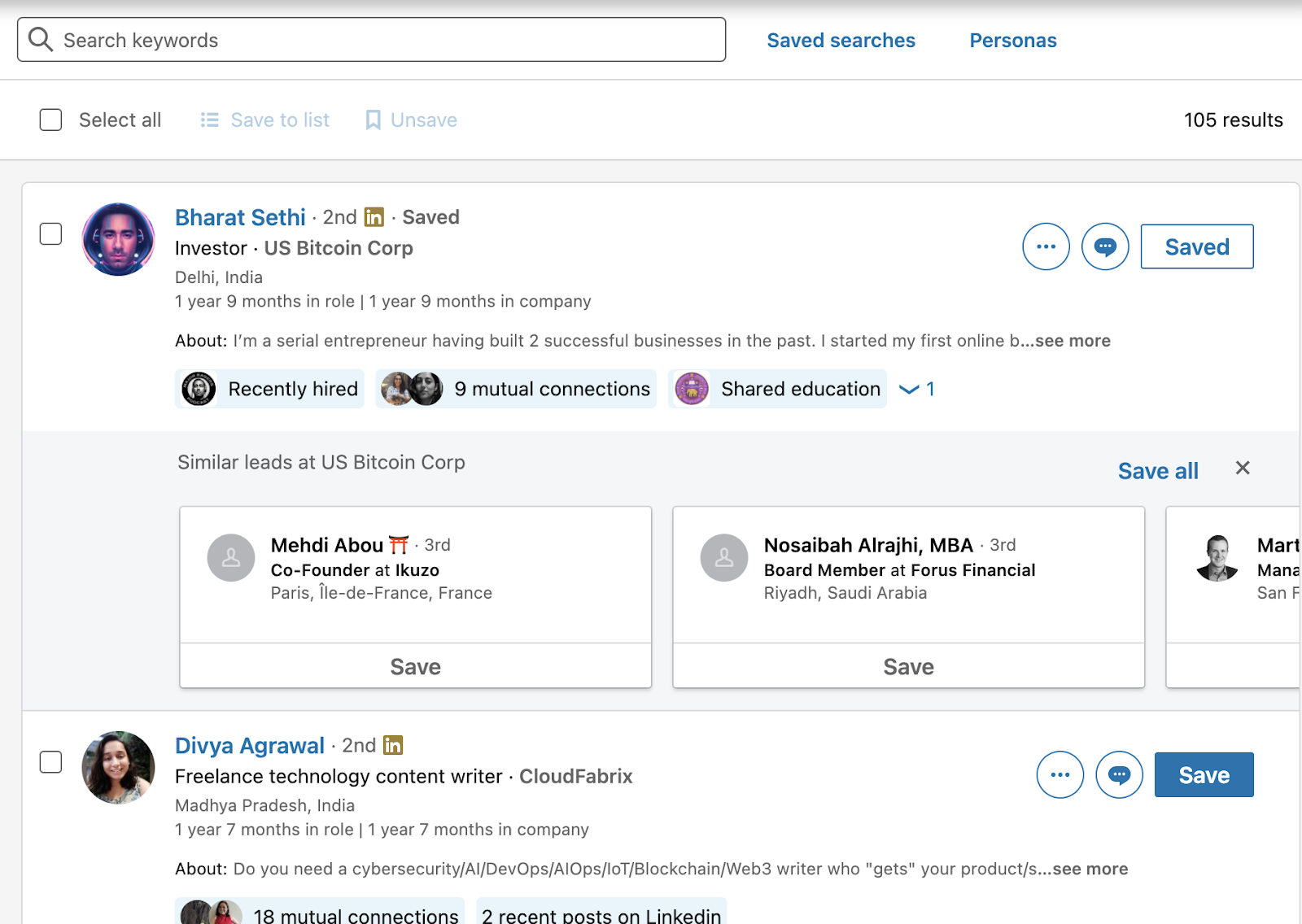Click Save all similar leads

(x=1157, y=471)
